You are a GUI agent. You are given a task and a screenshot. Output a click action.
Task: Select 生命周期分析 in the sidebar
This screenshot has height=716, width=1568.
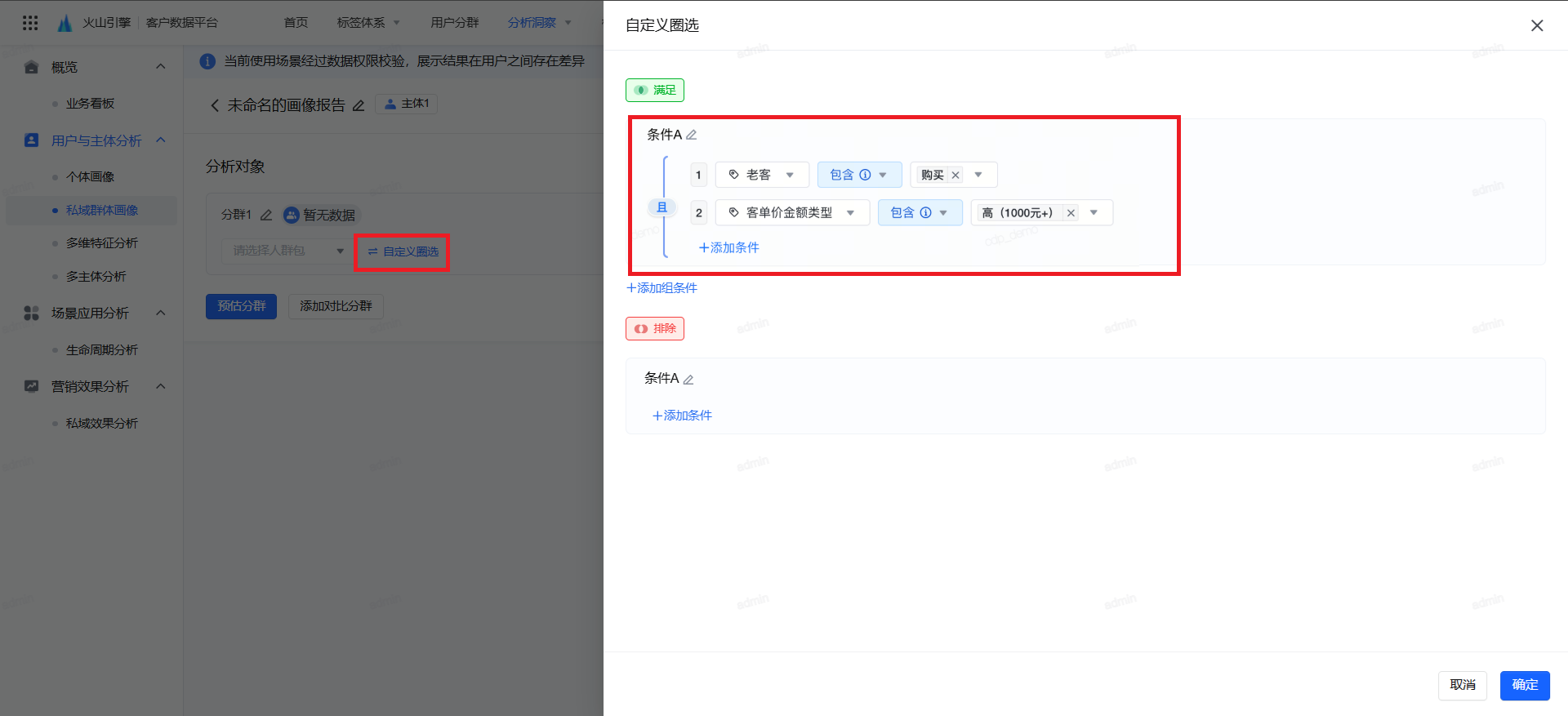[102, 350]
